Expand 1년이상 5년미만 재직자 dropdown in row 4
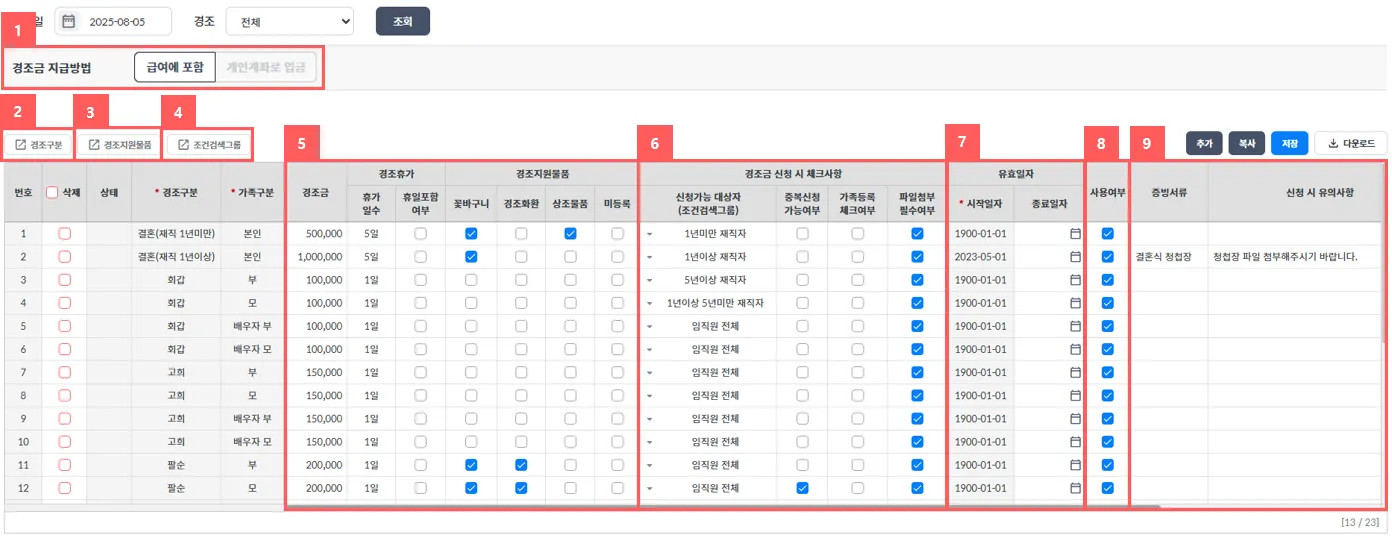This screenshot has width=1392, height=539. [x=647, y=303]
